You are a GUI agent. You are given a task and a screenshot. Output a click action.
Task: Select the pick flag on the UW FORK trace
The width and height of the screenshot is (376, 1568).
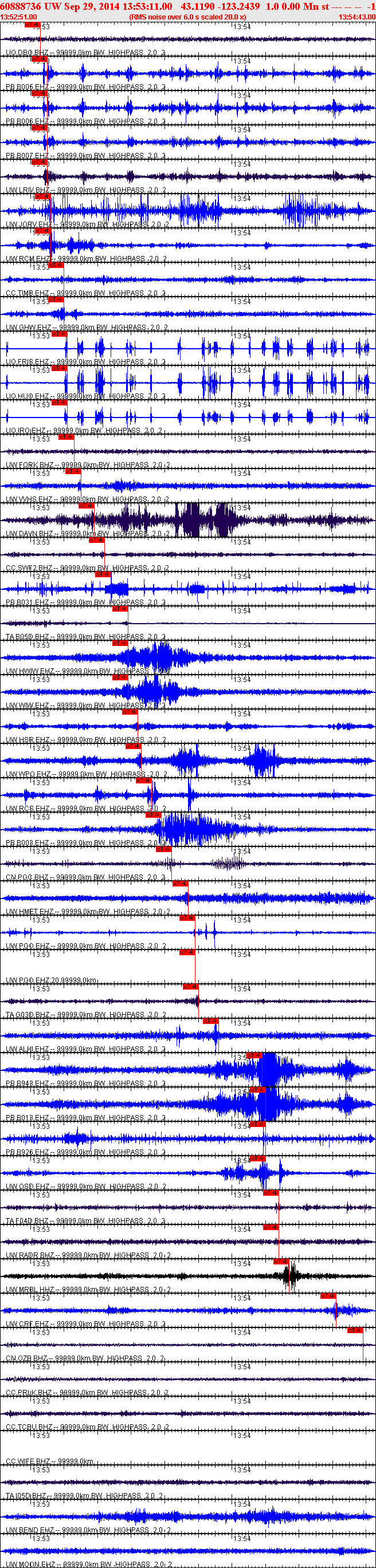(x=66, y=437)
